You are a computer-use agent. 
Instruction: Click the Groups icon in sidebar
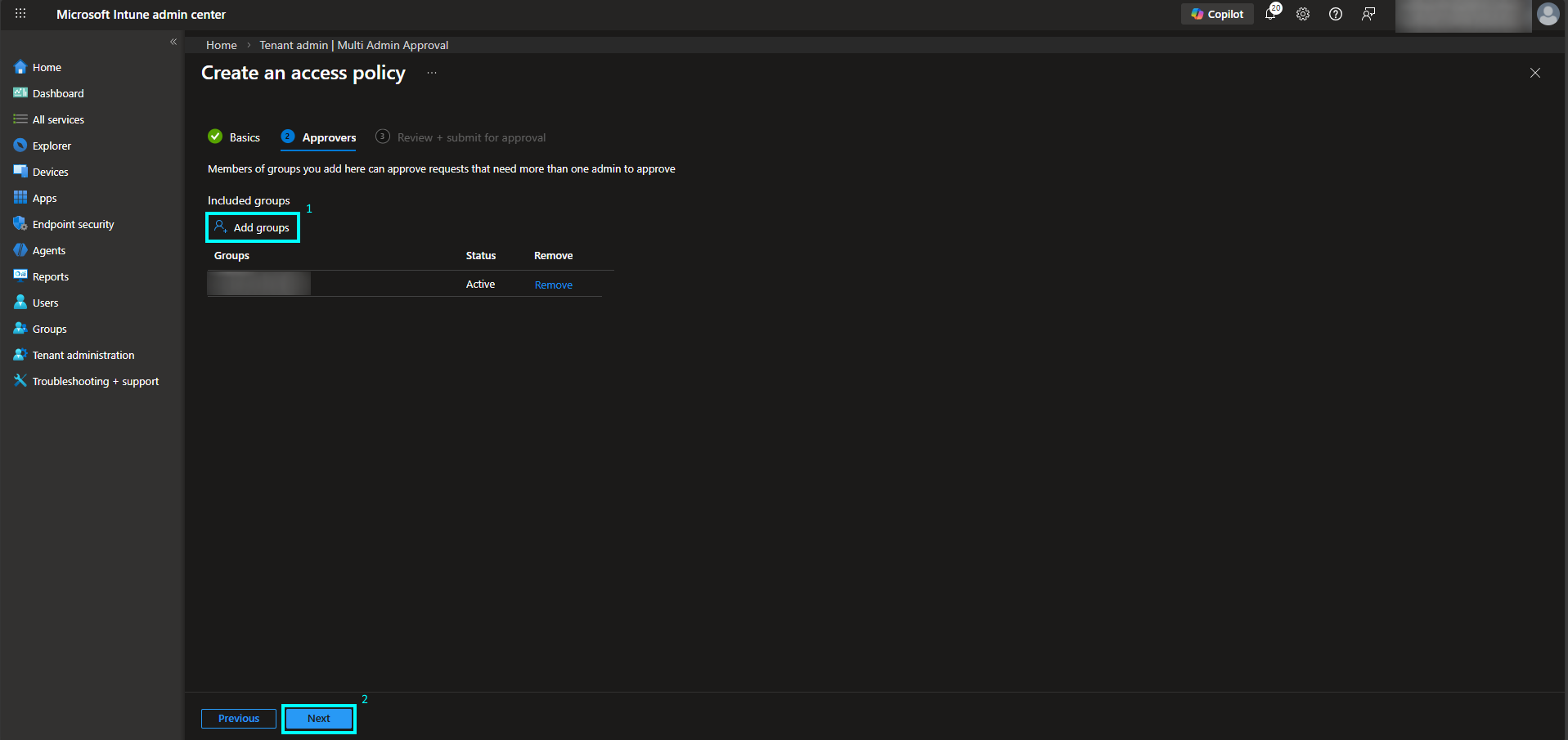(20, 329)
